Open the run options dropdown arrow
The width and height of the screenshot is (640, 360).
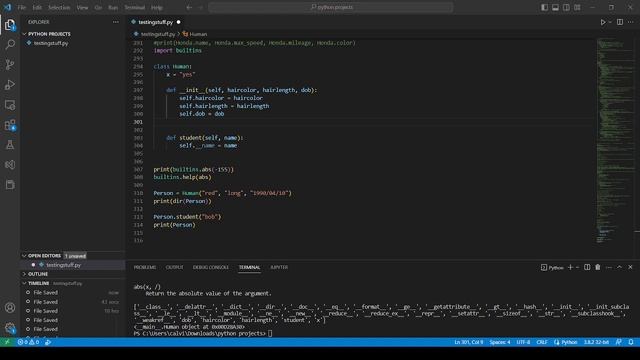pos(610,22)
